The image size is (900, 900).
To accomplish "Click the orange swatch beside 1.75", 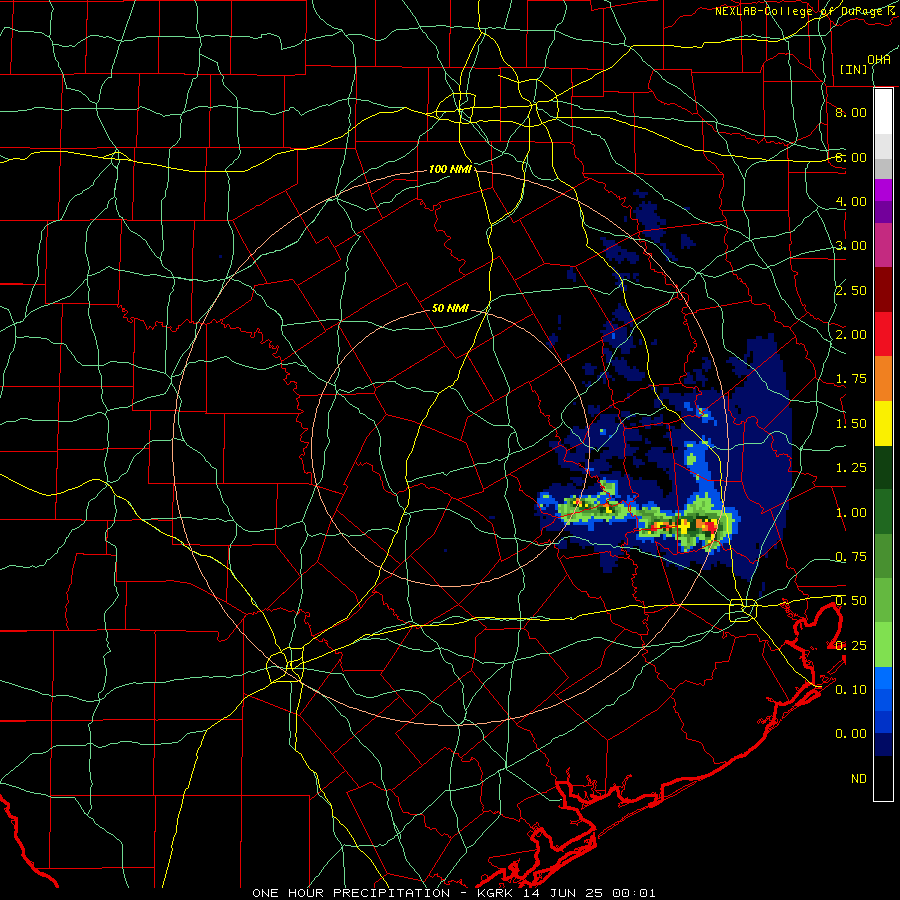I will point(883,379).
